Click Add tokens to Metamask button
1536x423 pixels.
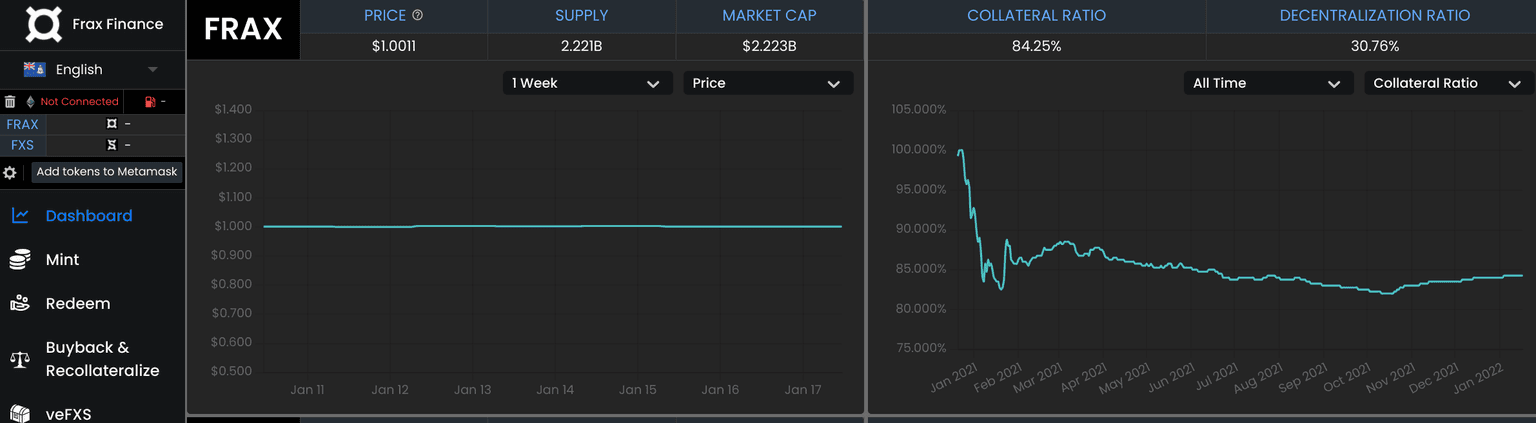coord(106,172)
